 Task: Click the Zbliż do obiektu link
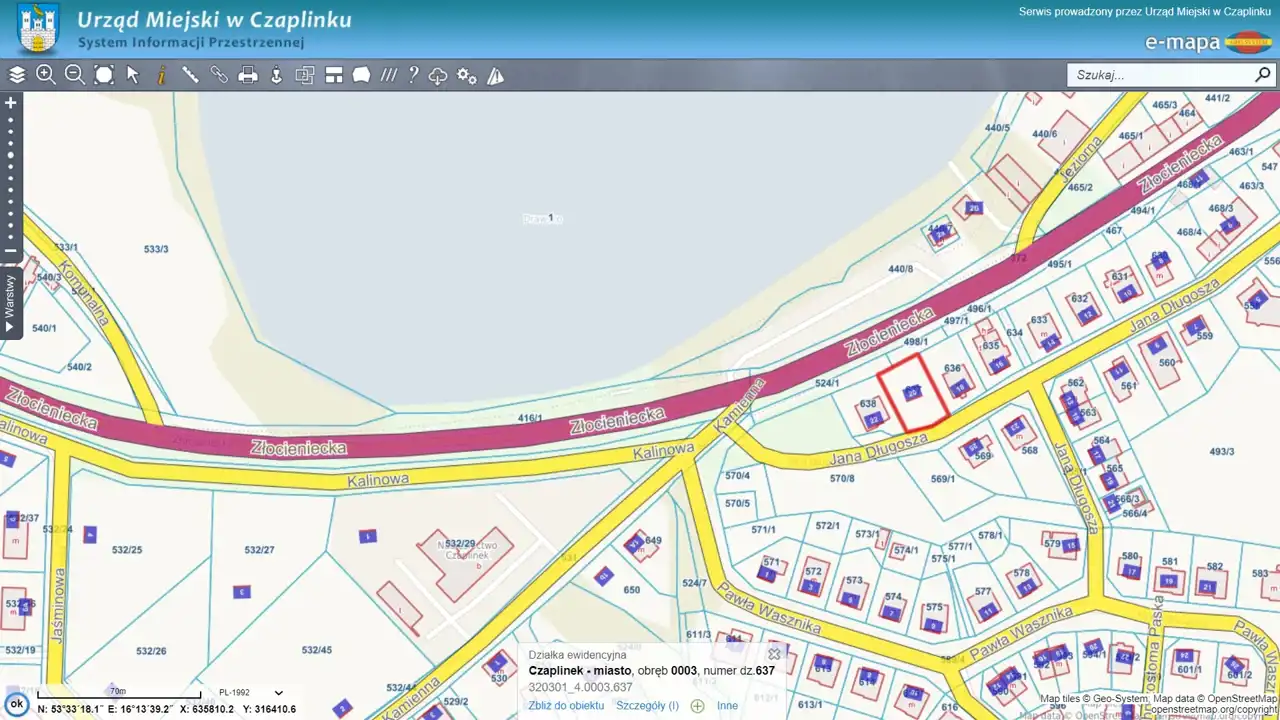pos(566,706)
